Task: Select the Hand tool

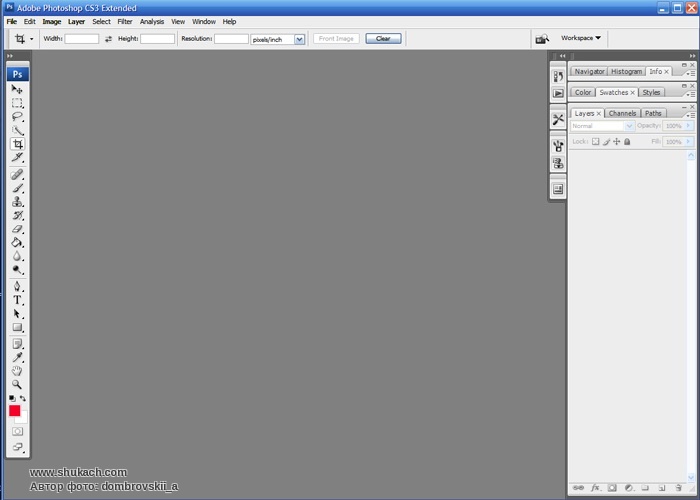Action: [x=17, y=371]
